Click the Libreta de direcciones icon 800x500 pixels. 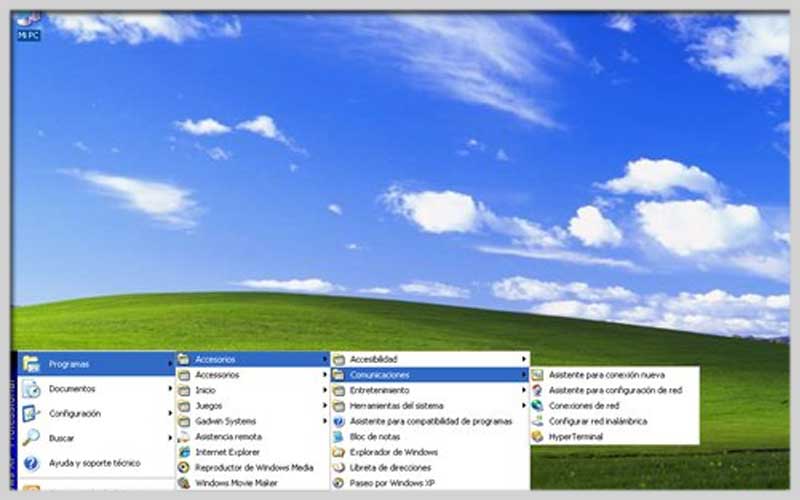339,467
